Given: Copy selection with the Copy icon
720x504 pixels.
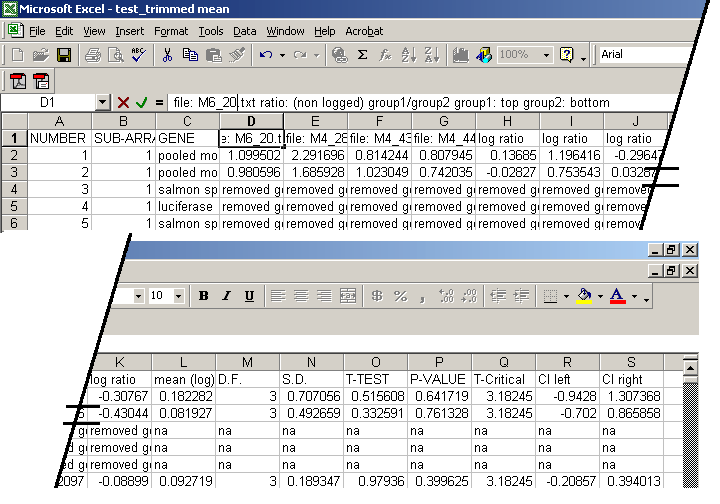Looking at the screenshot, I should tap(190, 55).
